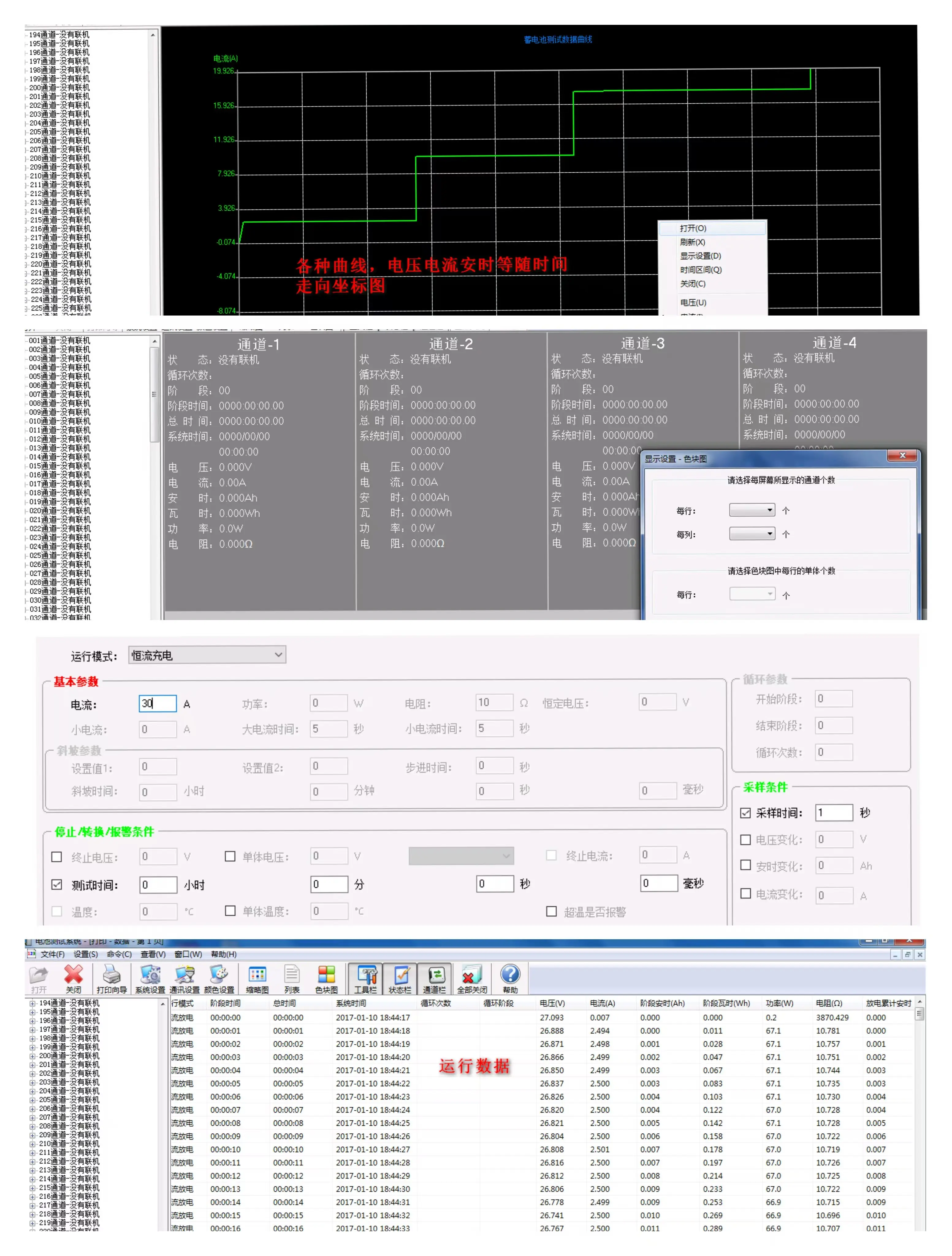Viewport: 952px width, 1256px height.
Task: Click the 通道-2 channel panel title
Action: (x=450, y=343)
